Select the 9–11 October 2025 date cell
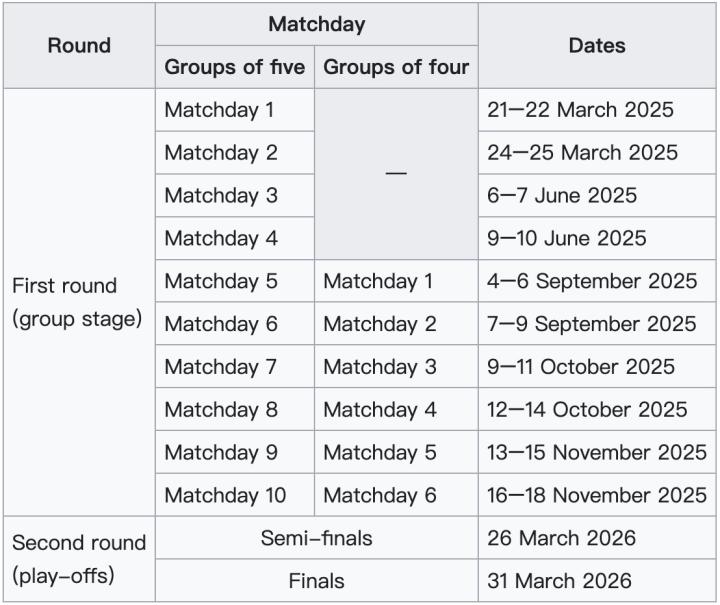The image size is (720, 605). [581, 367]
